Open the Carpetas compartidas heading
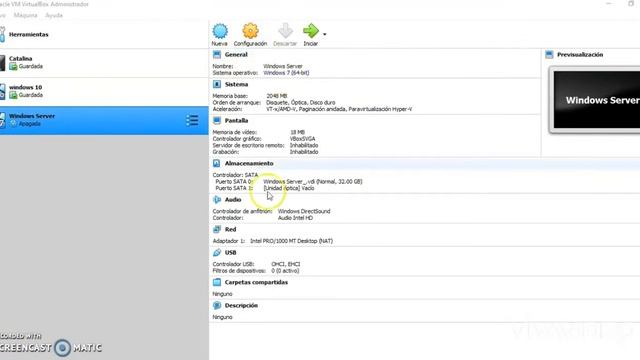Screen dimensions: 640x360 pyautogui.click(x=256, y=282)
